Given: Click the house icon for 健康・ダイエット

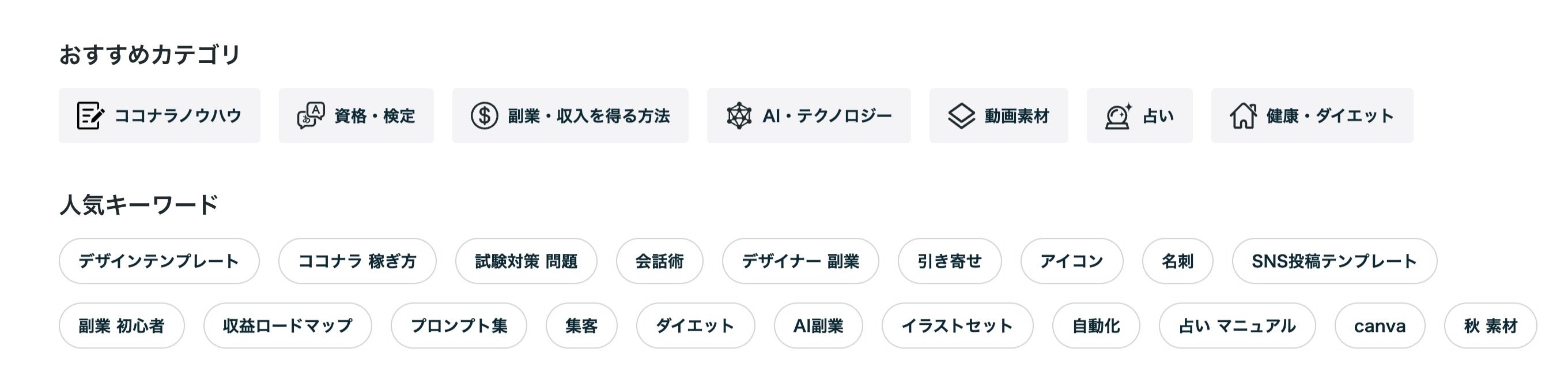Looking at the screenshot, I should coord(1243,116).
